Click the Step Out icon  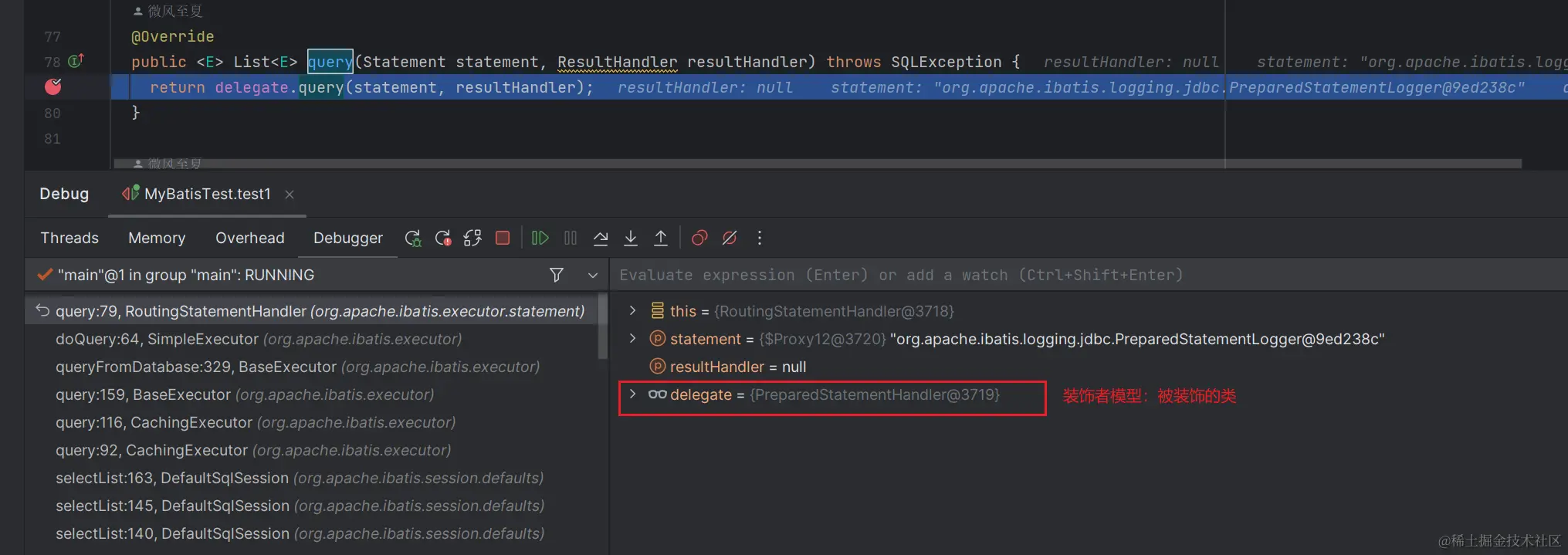661,238
